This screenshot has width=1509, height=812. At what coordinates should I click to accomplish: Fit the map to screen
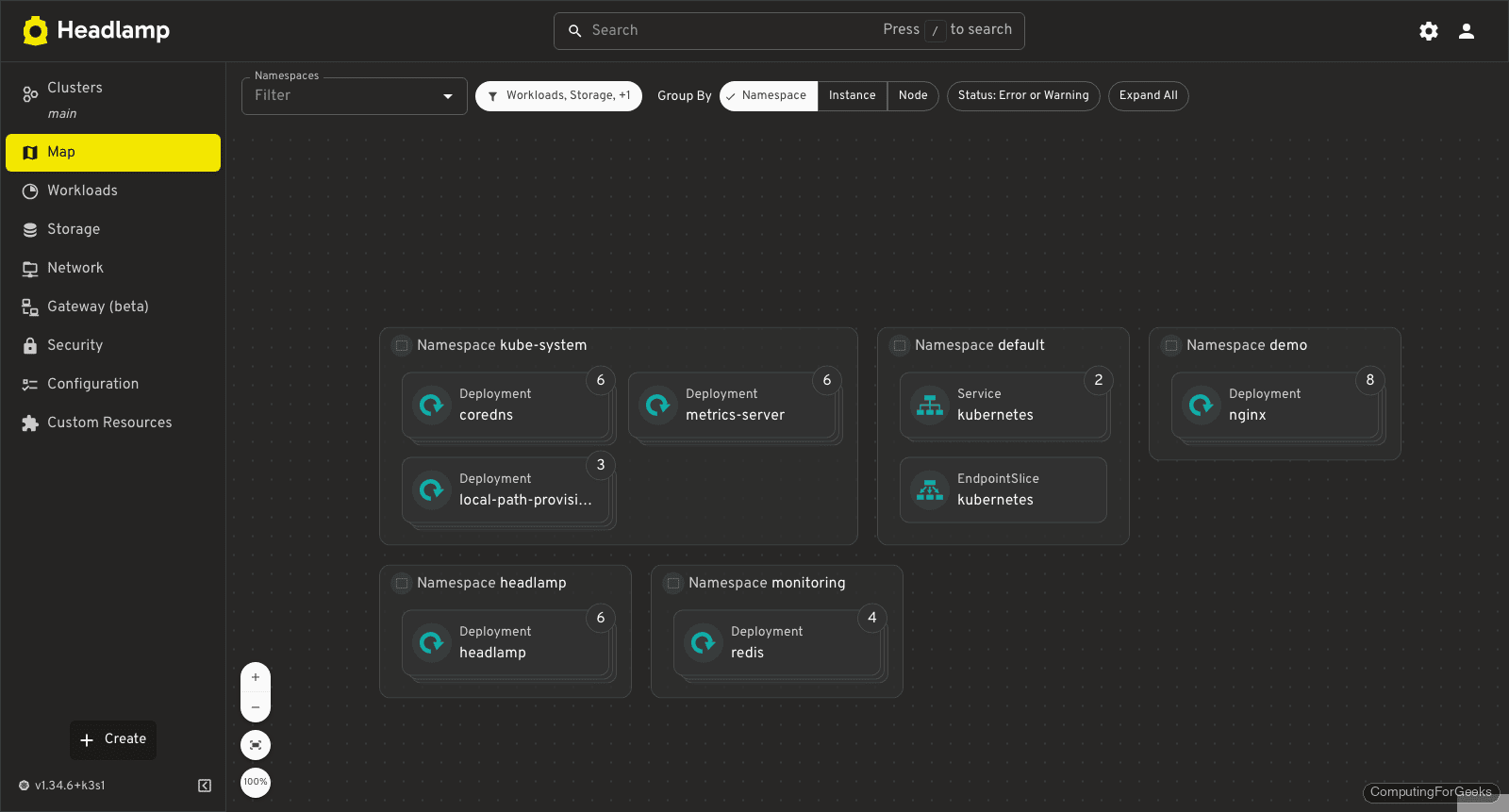pyautogui.click(x=256, y=745)
